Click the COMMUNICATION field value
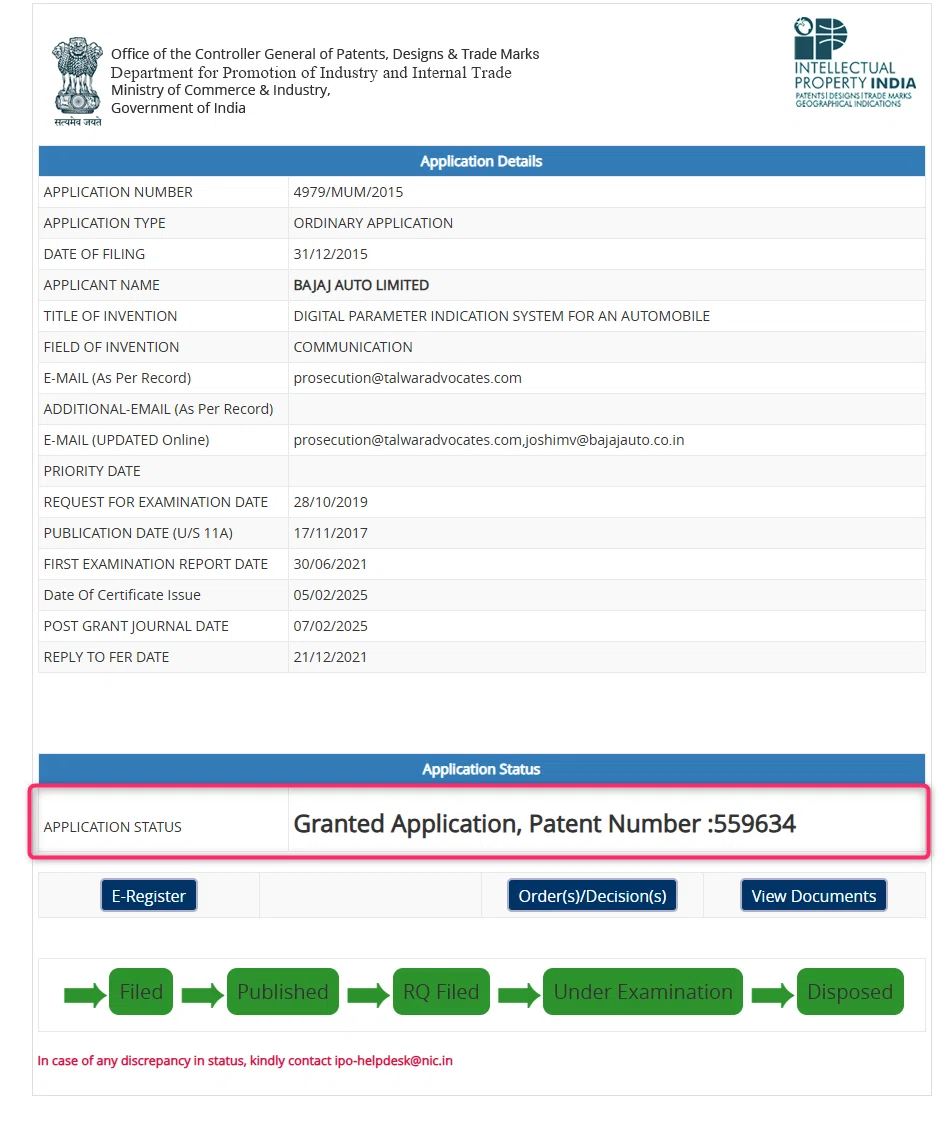938x1121 pixels. 352,347
